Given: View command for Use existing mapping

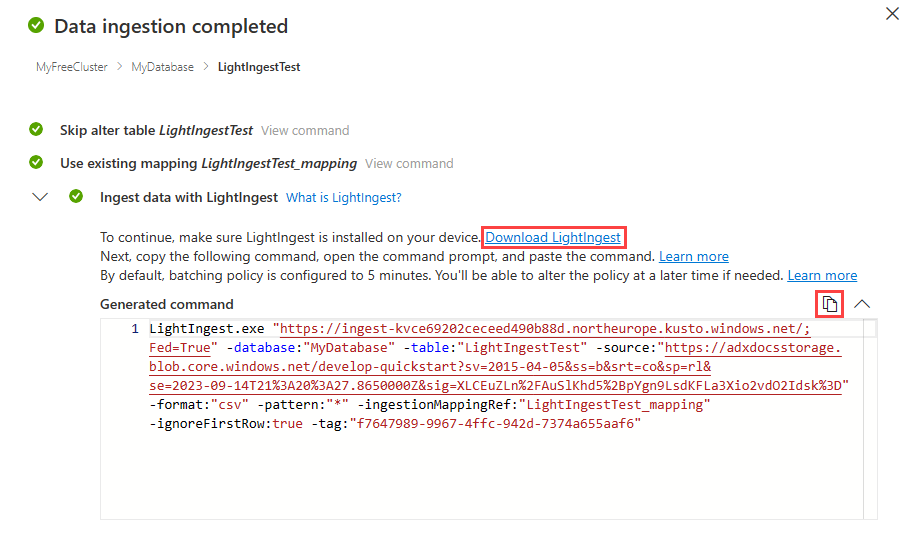Looking at the screenshot, I should [409, 163].
